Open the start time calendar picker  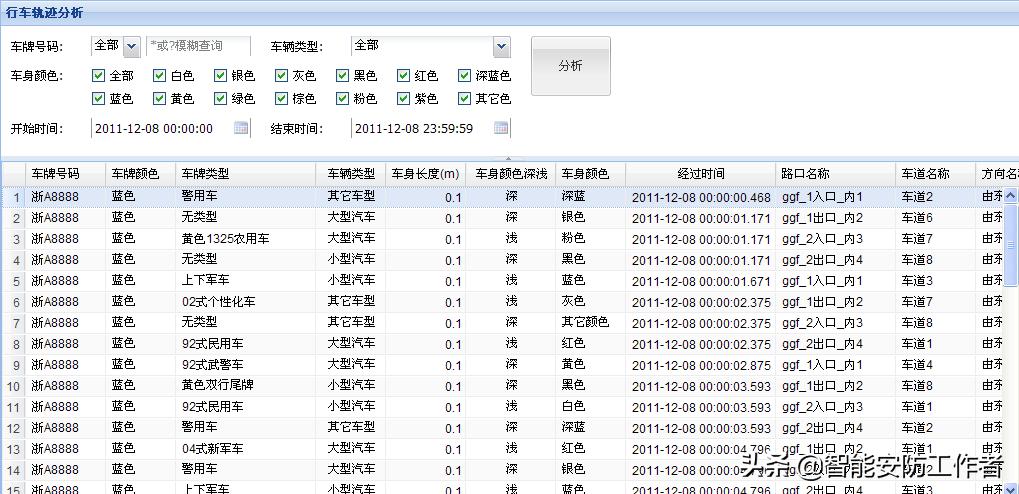241,128
